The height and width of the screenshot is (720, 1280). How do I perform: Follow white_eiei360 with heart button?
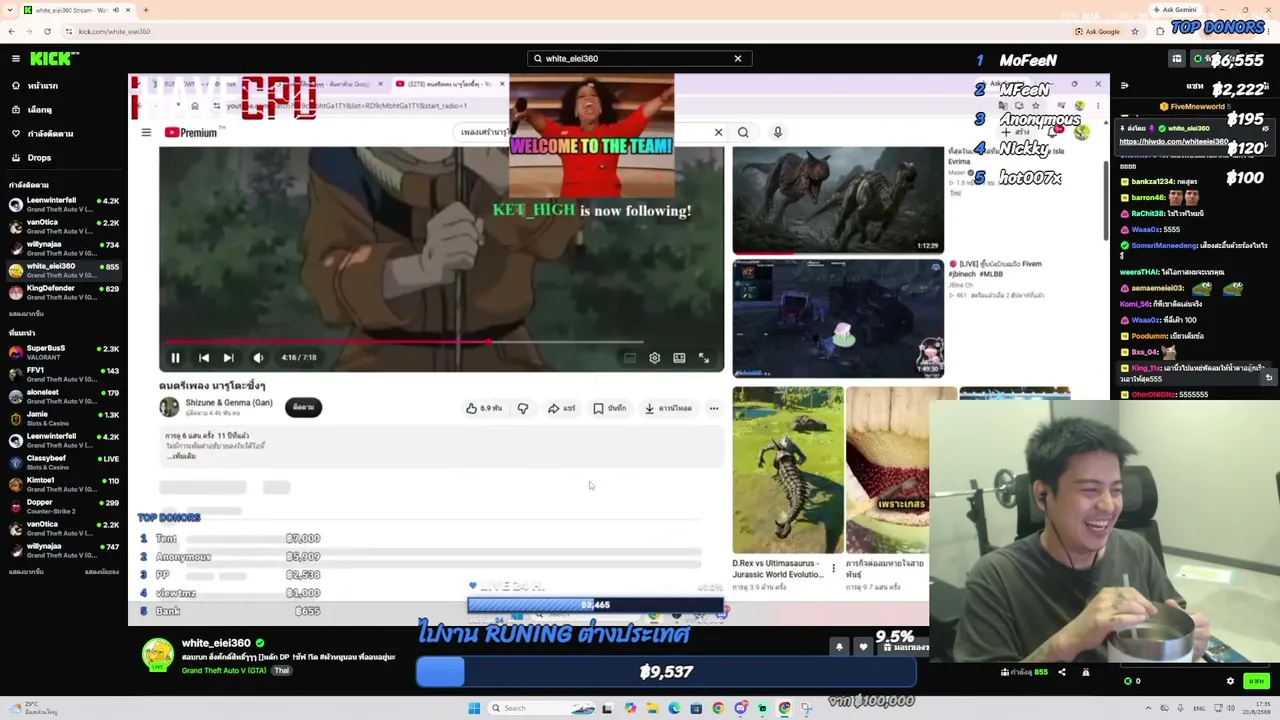pyautogui.click(x=863, y=648)
